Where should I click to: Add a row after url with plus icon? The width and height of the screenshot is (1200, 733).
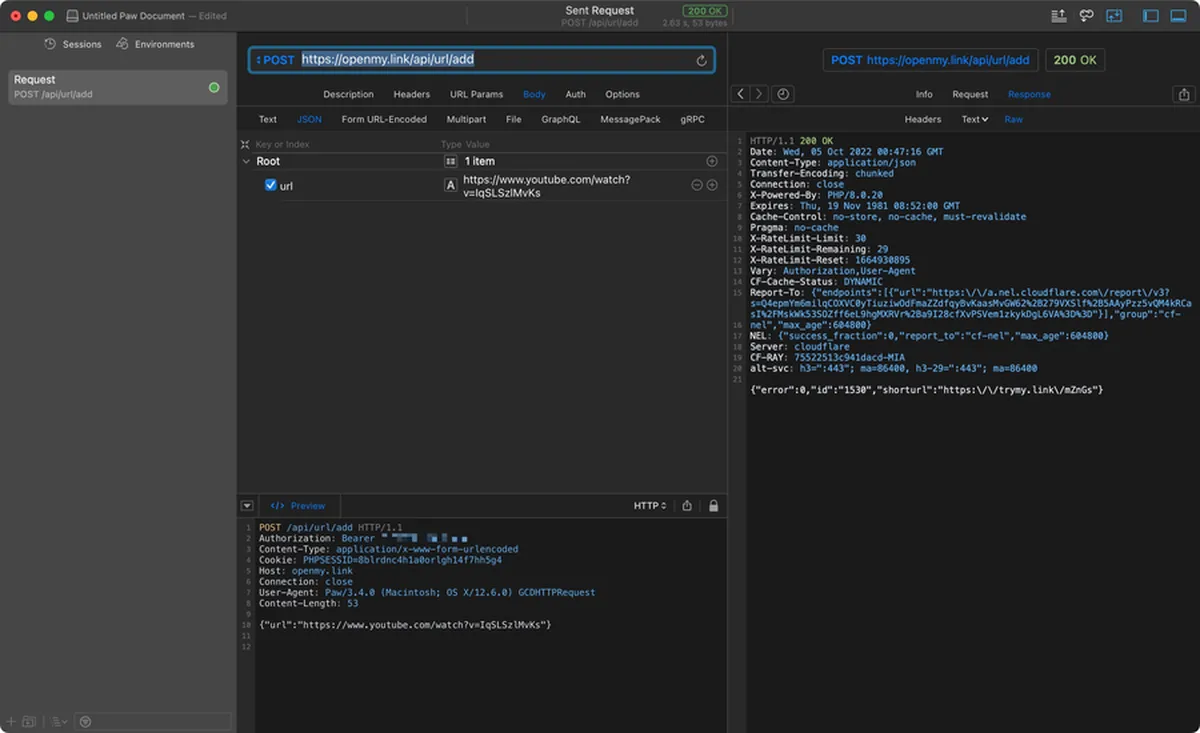point(712,185)
